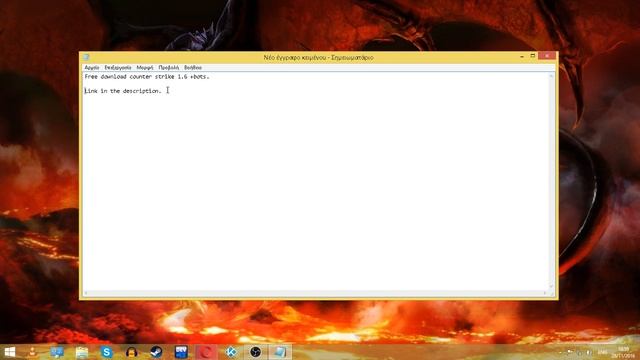Open the blue monitor icon on taskbar
The height and width of the screenshot is (360, 640).
click(57, 352)
